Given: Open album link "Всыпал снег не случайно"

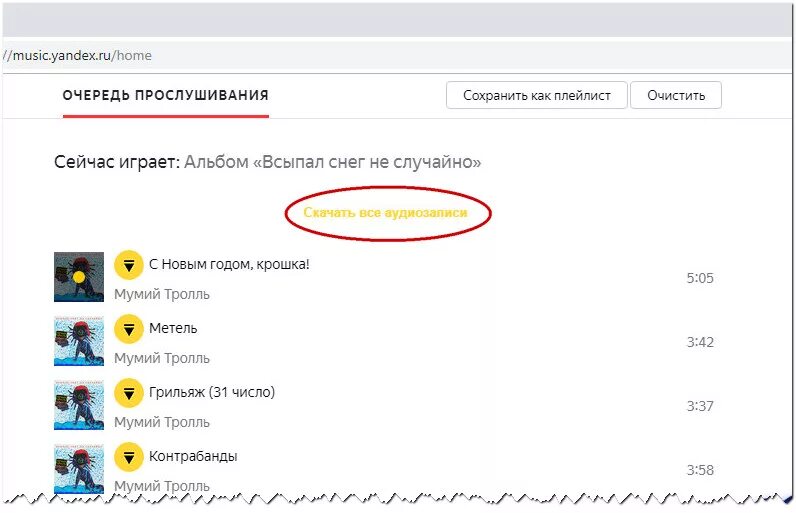Looking at the screenshot, I should (x=333, y=162).
